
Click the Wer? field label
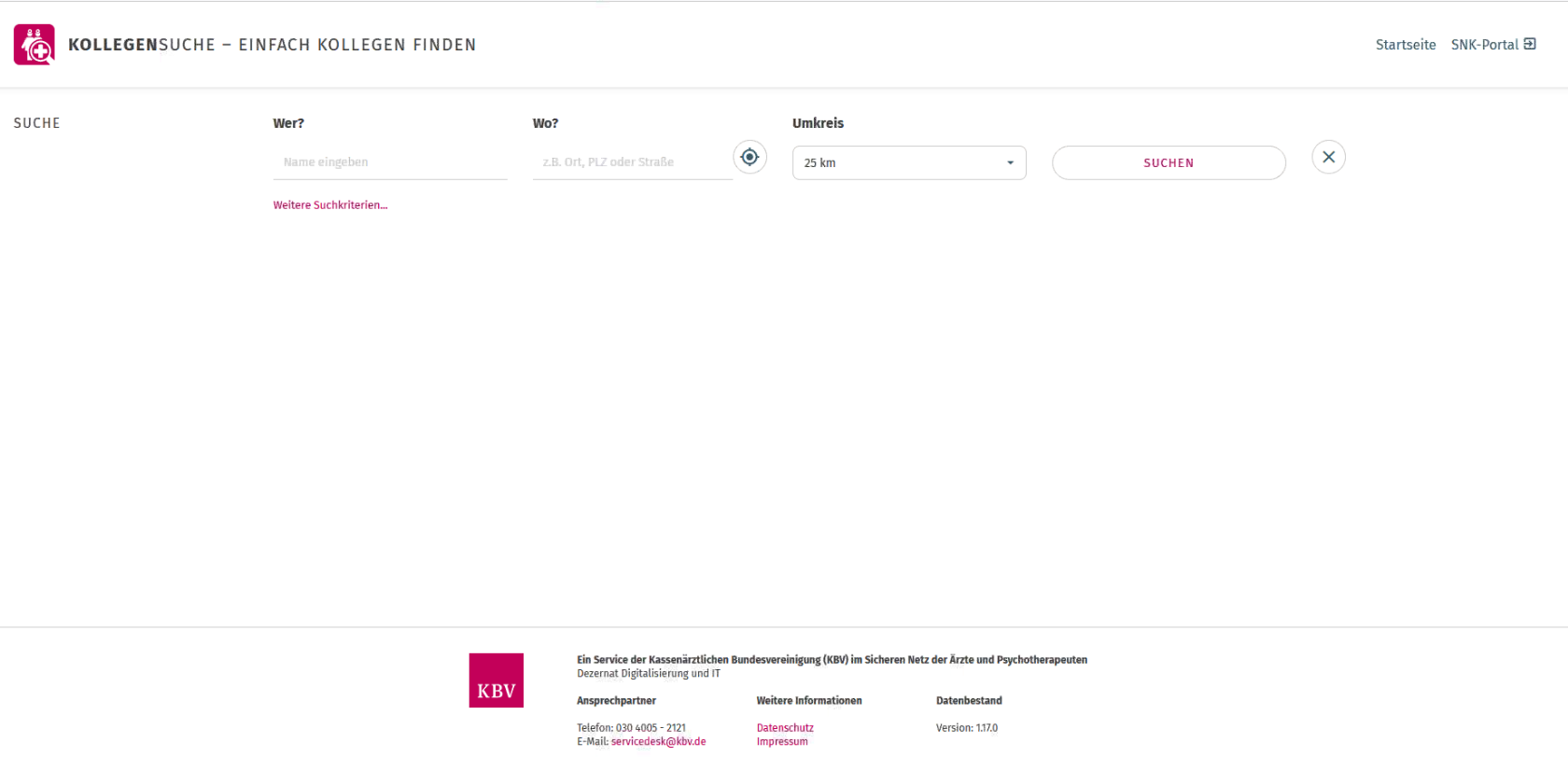(288, 123)
